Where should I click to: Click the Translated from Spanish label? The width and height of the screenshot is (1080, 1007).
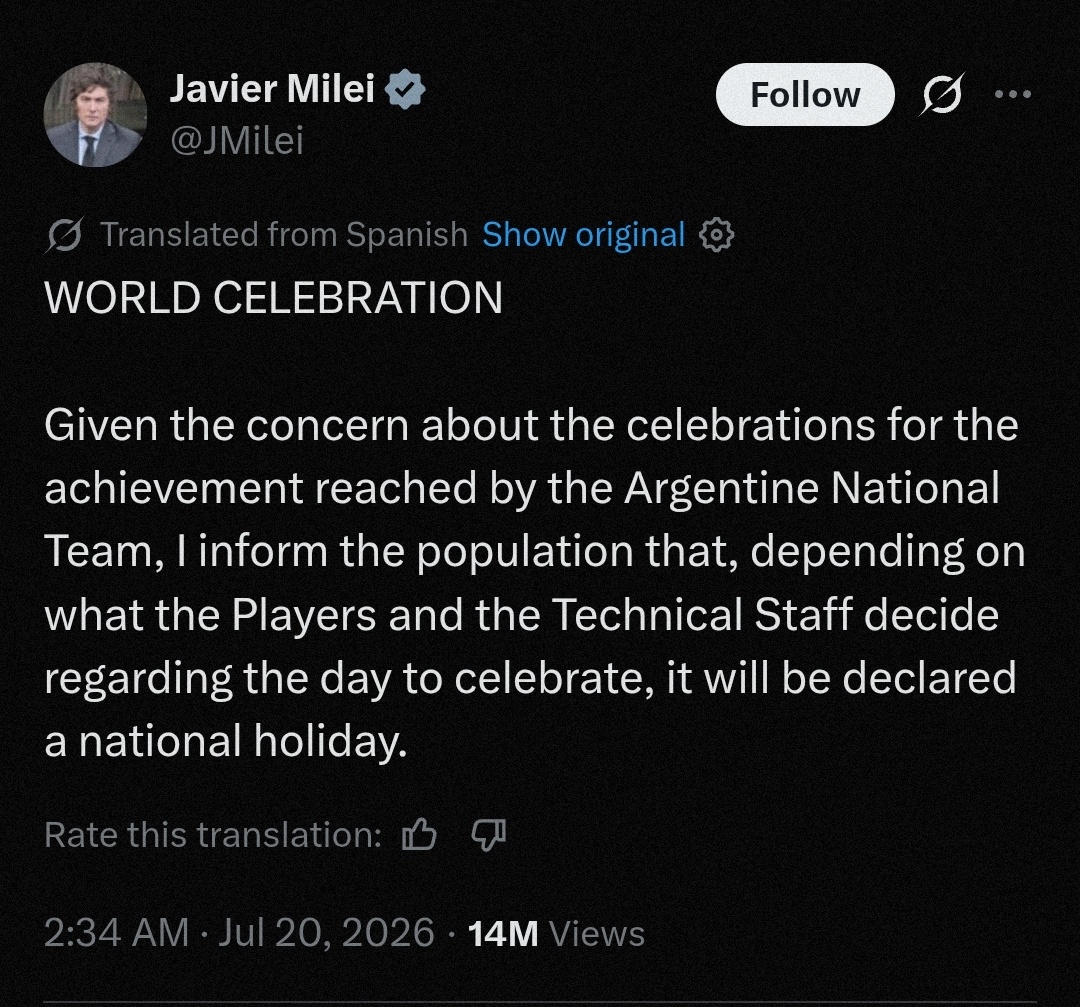284,234
